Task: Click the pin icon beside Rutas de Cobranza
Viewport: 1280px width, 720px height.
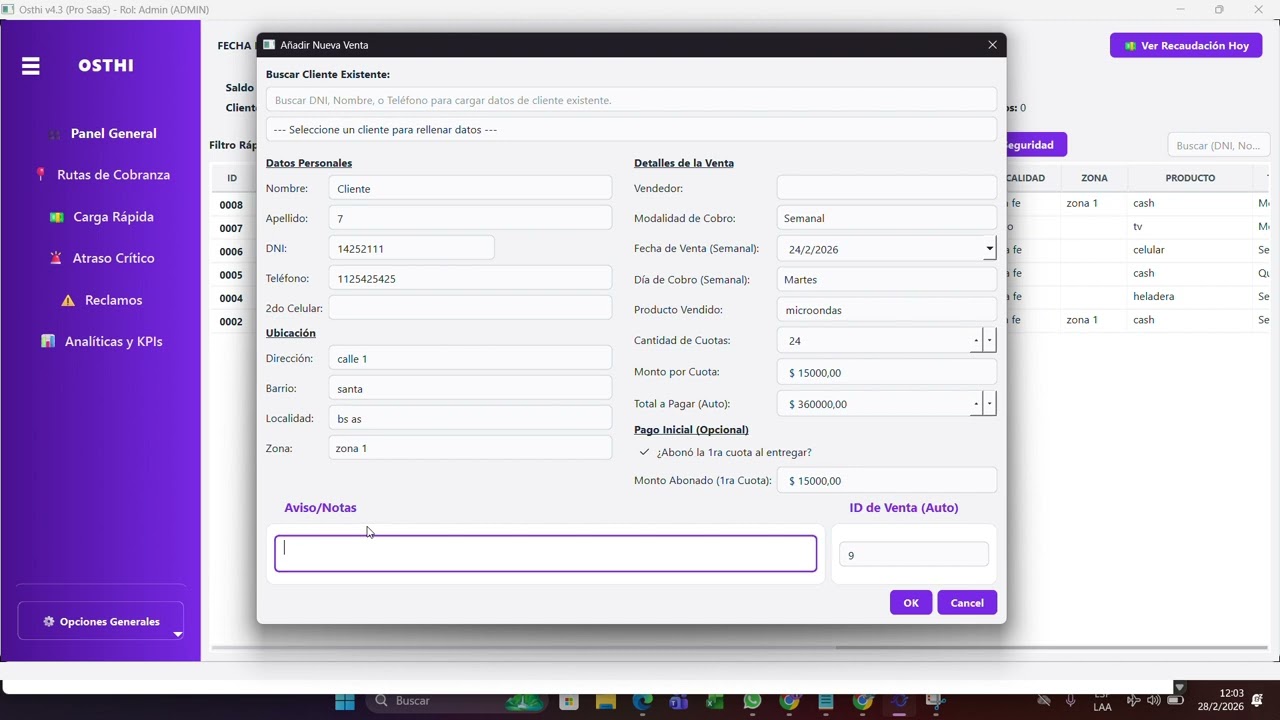Action: (41, 174)
